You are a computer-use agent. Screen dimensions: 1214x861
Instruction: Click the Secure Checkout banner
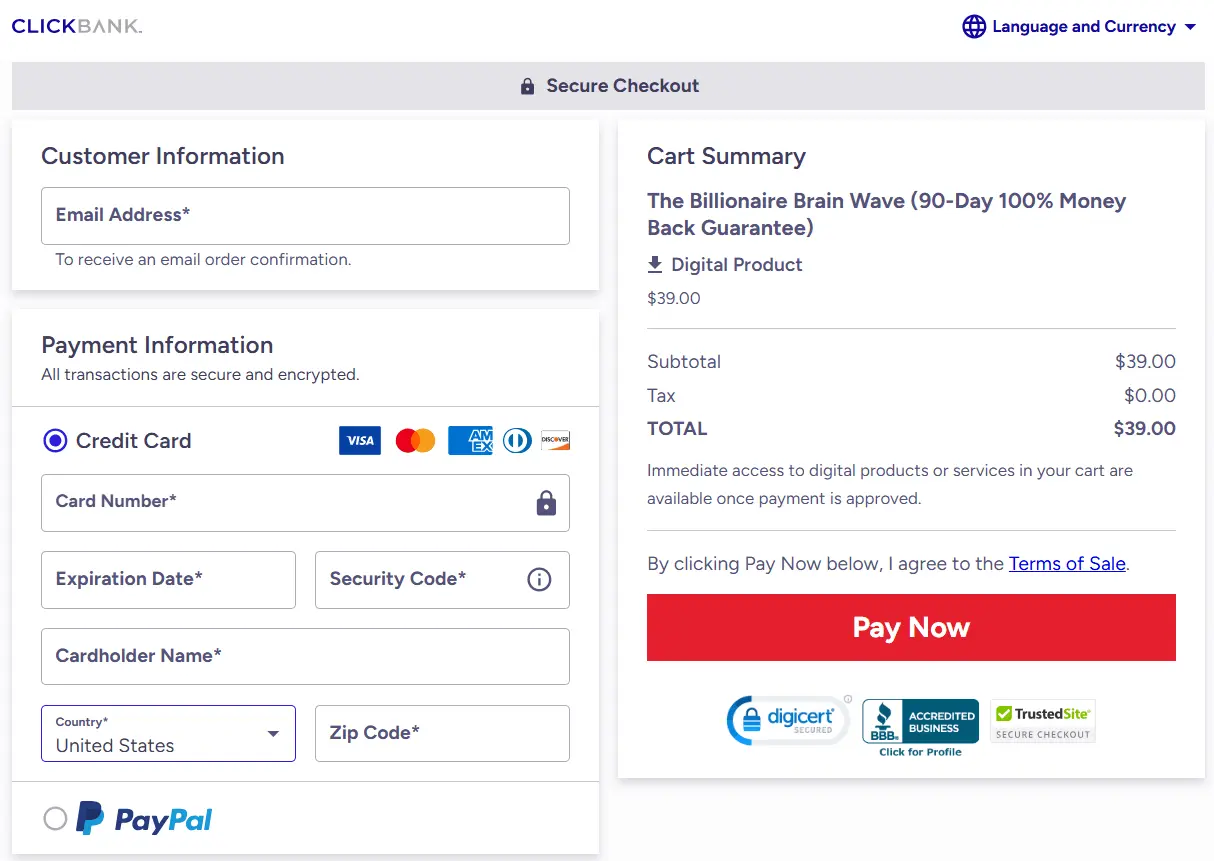coord(607,86)
